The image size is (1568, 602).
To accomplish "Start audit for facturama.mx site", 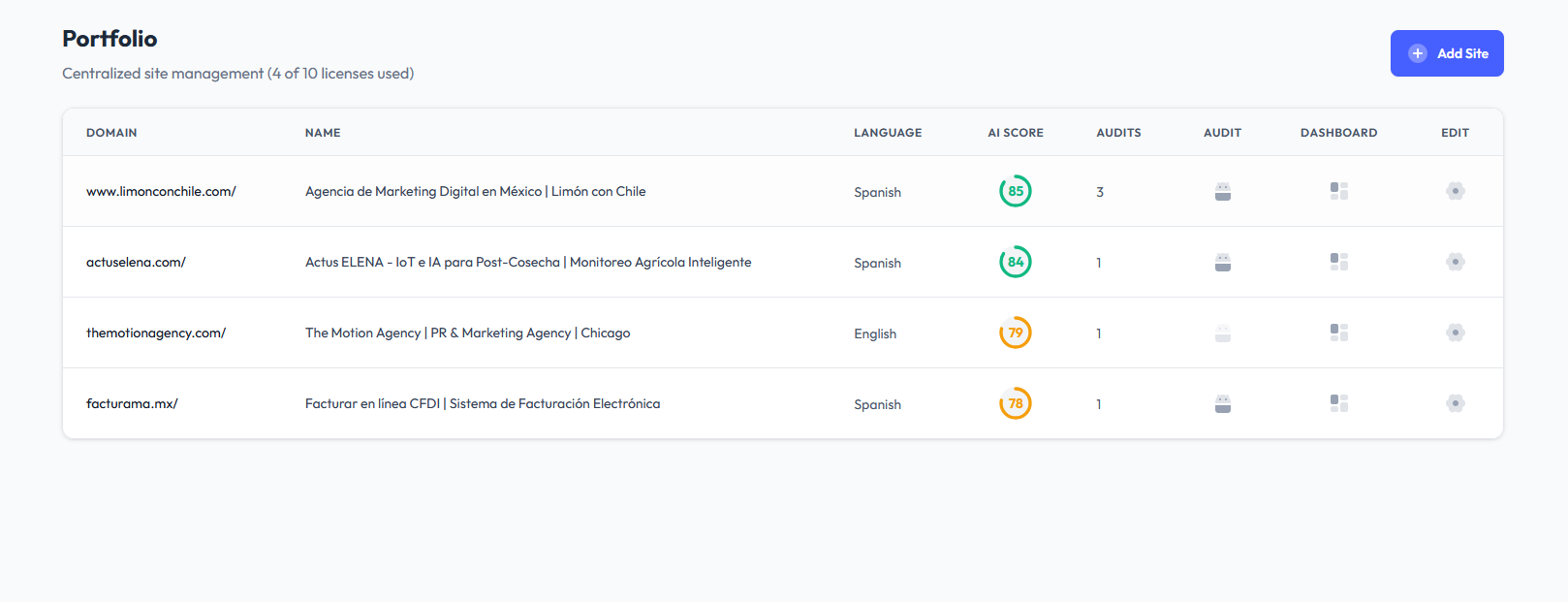I will [x=1223, y=404].
